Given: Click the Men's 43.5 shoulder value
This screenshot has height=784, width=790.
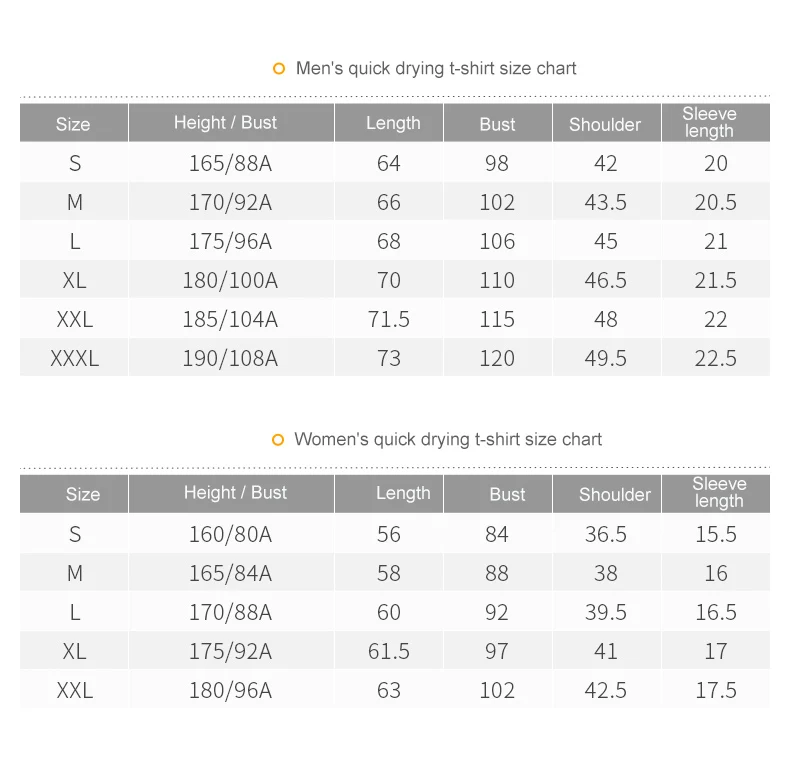Looking at the screenshot, I should click(606, 203).
